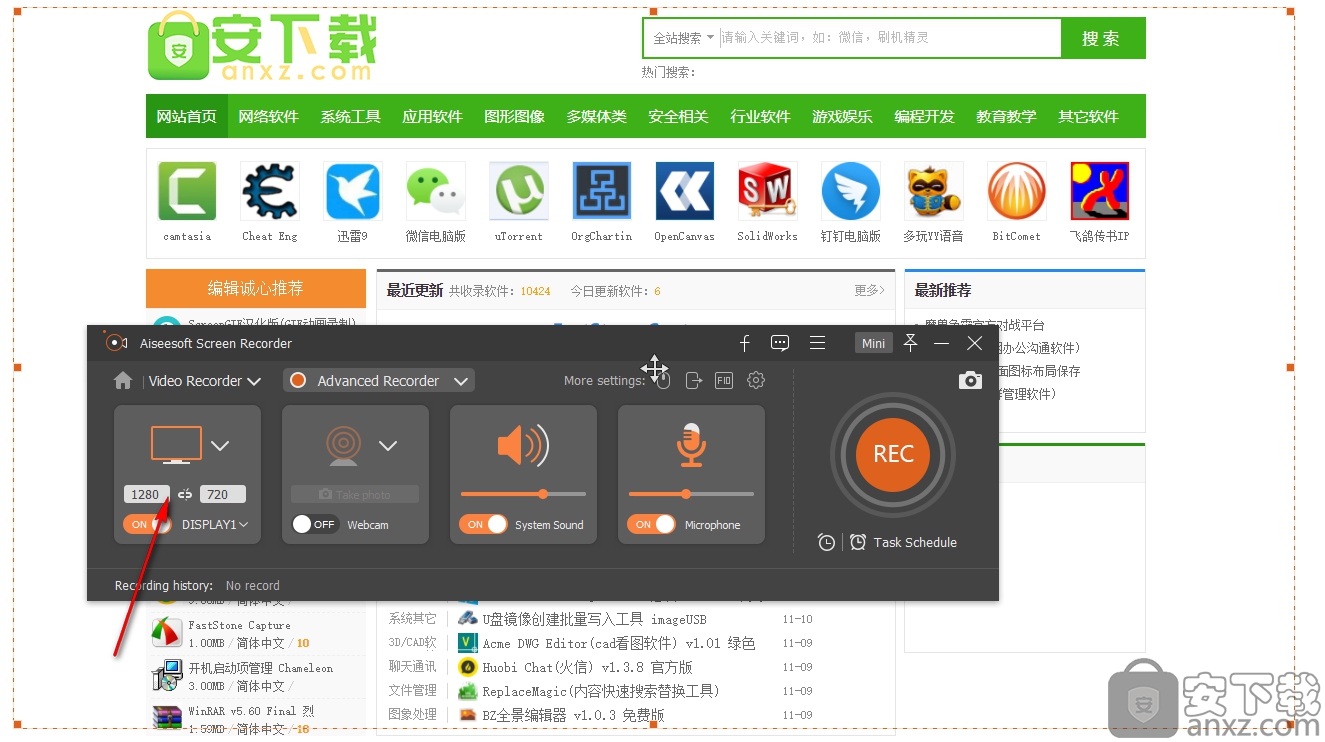Expand the chevron beside the monitor icon
The height and width of the screenshot is (742, 1325).
pos(220,446)
